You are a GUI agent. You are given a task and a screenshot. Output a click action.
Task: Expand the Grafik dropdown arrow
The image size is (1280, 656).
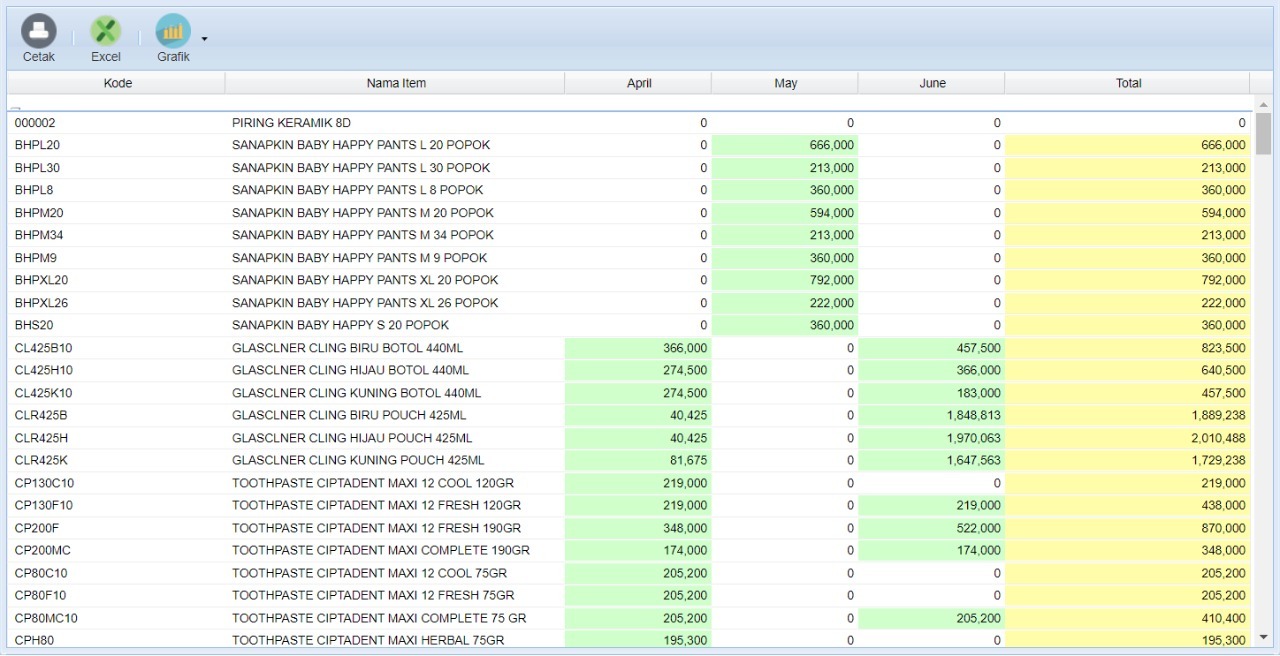click(x=204, y=39)
